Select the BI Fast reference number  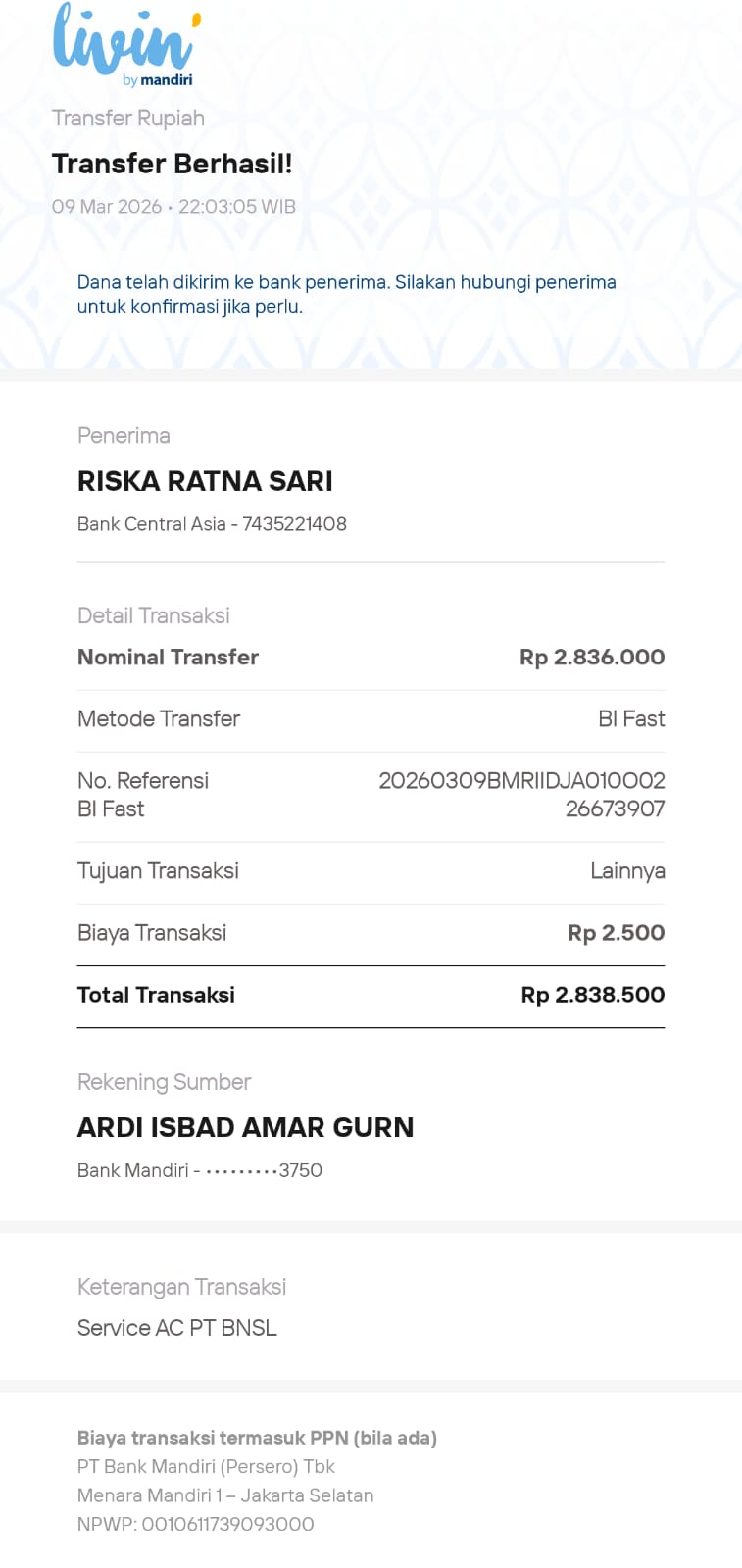point(521,795)
